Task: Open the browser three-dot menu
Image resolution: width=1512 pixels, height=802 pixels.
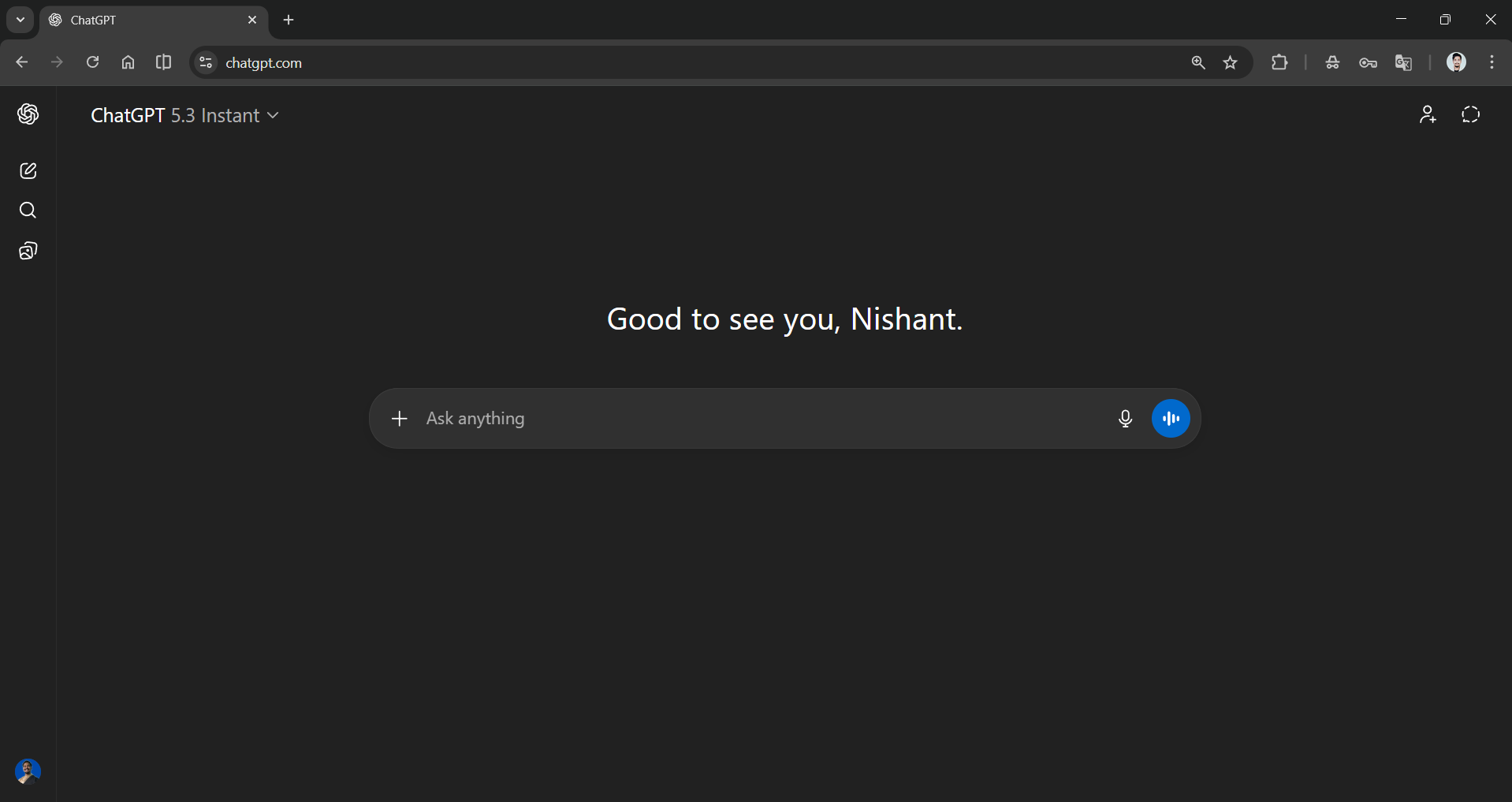Action: coord(1492,62)
